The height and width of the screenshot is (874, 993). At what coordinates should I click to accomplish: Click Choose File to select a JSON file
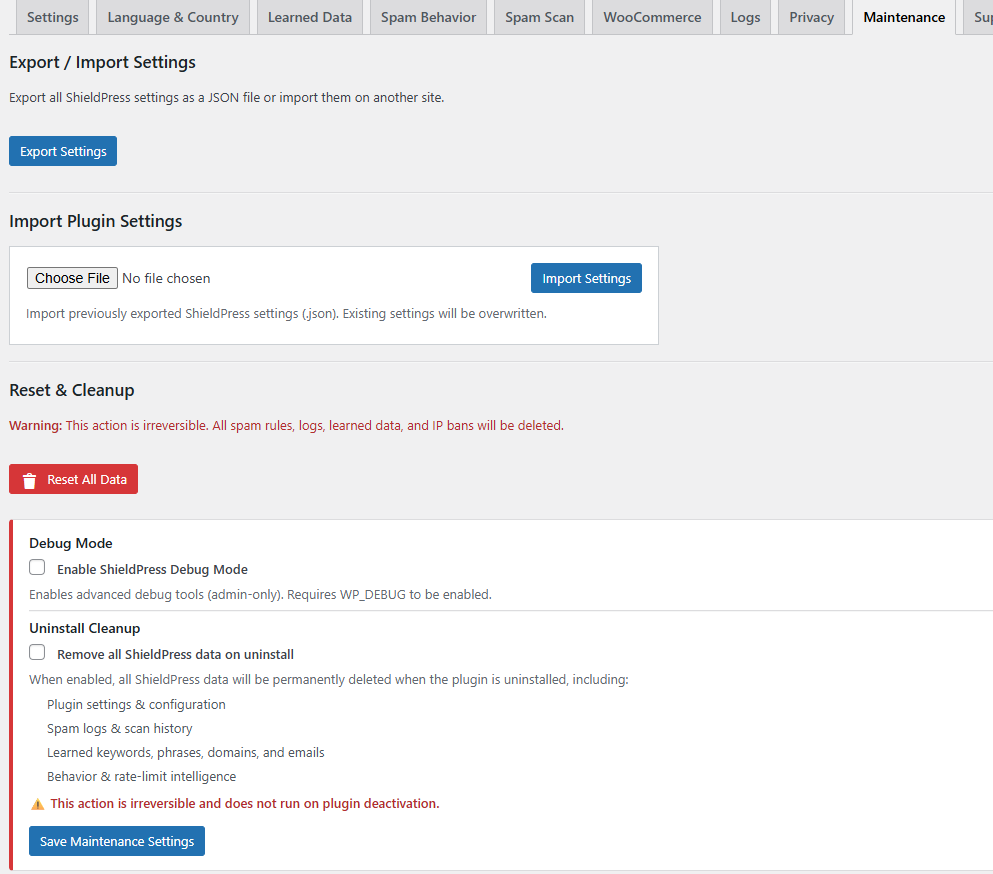pyautogui.click(x=71, y=278)
